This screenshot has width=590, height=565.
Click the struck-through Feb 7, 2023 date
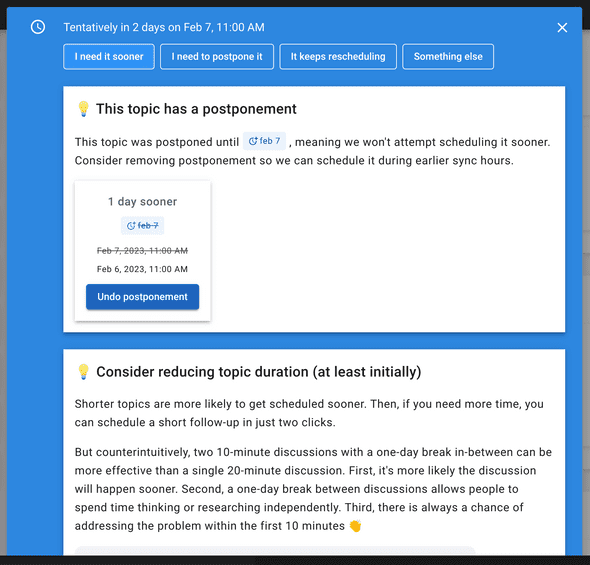coord(142,251)
